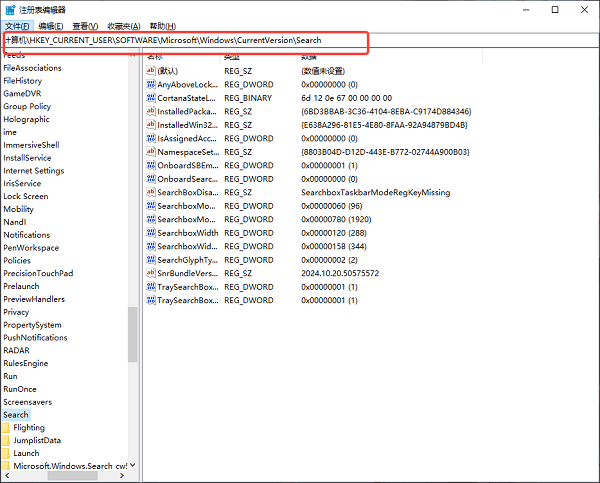Click the data 0x00000002 (2)
Viewport: 600px width, 483px height.
tap(329, 260)
